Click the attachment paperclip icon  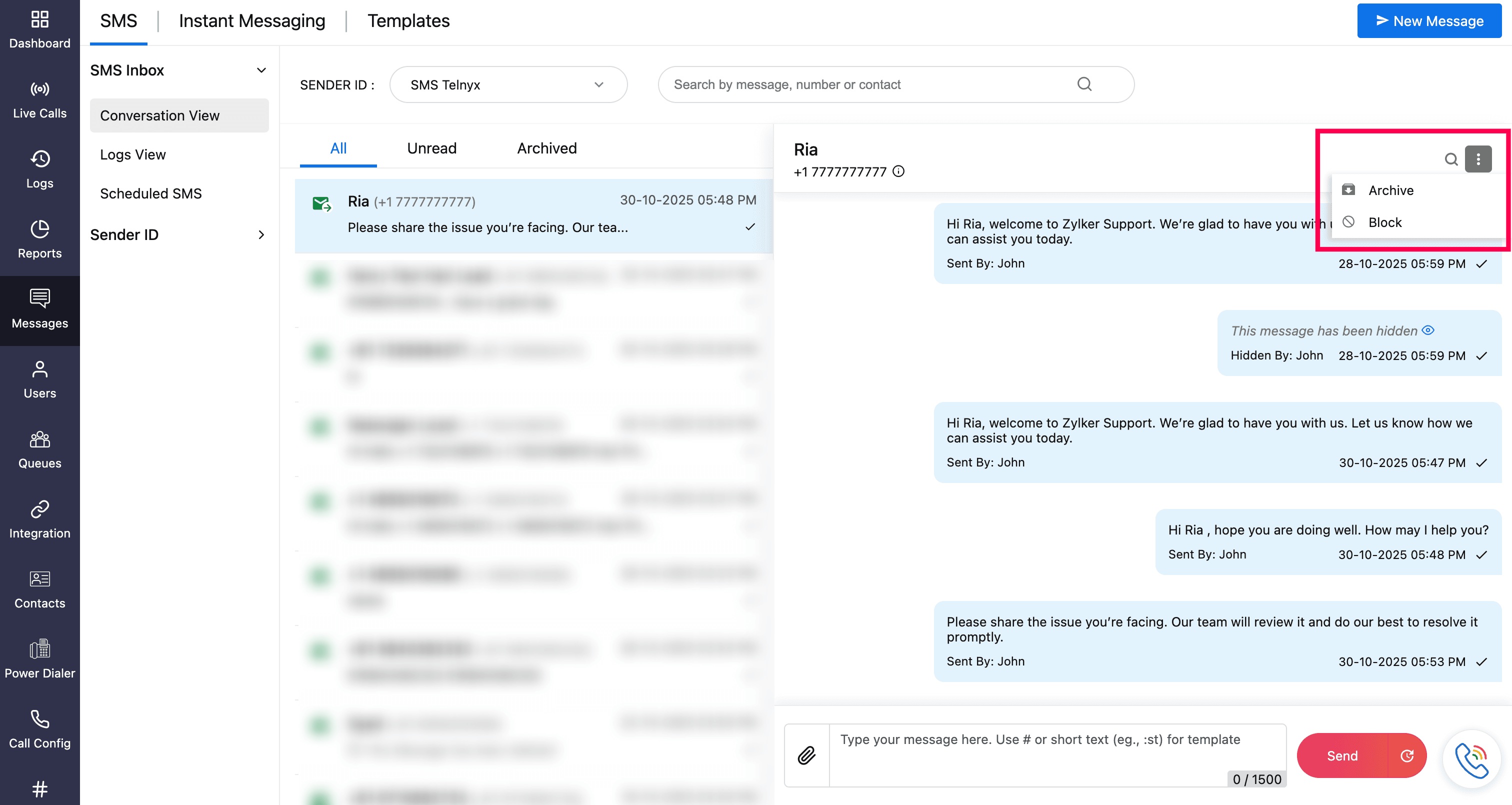point(806,755)
